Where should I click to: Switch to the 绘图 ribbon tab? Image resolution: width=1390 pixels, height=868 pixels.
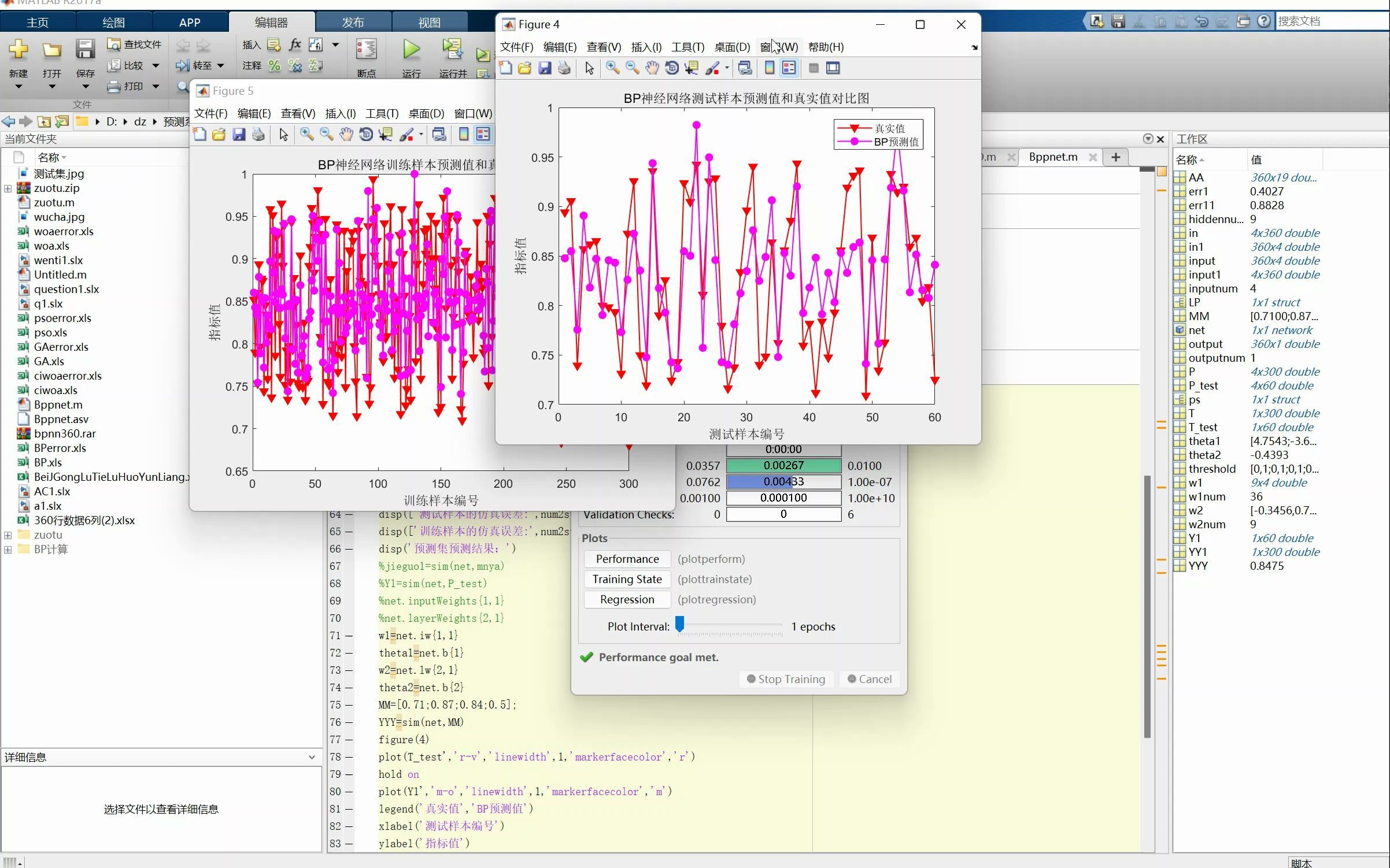(x=113, y=23)
